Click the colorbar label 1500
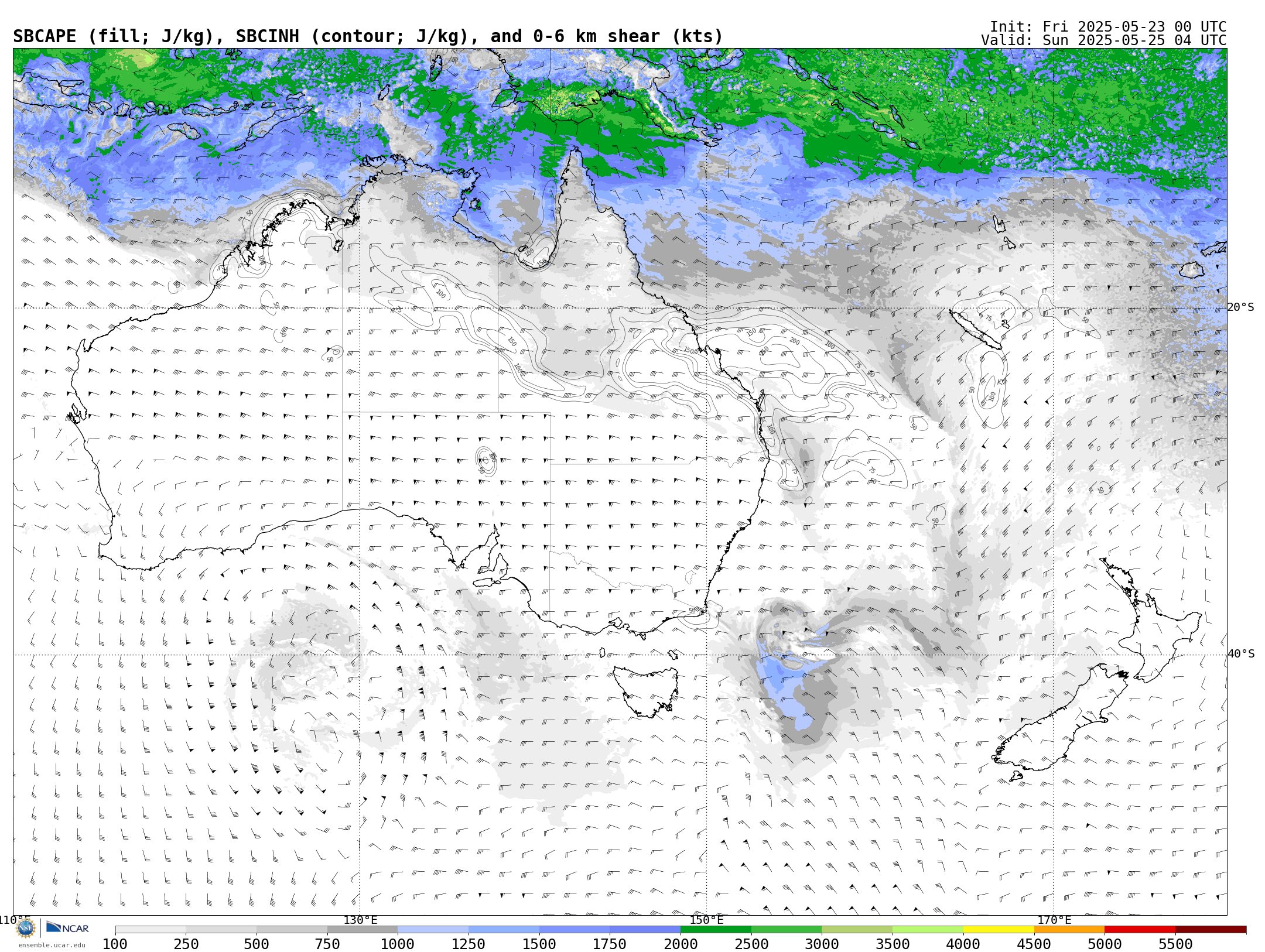 (x=539, y=944)
